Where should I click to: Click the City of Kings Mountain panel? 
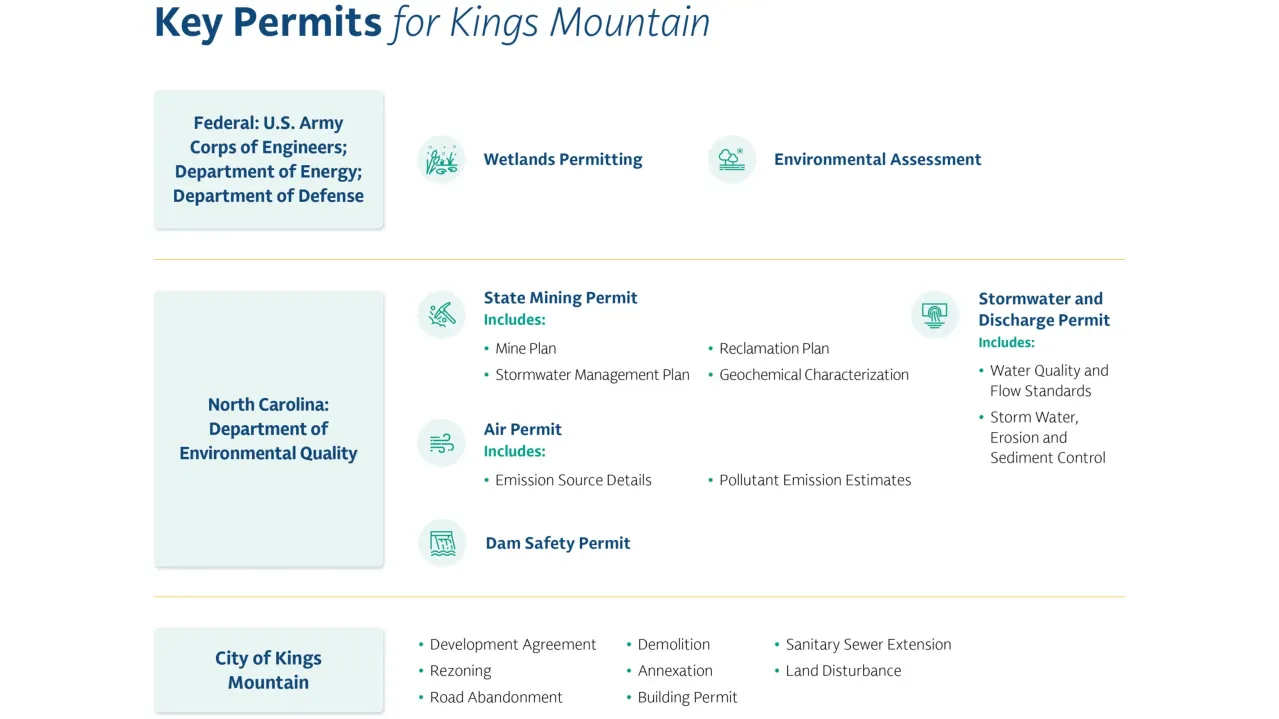point(268,670)
